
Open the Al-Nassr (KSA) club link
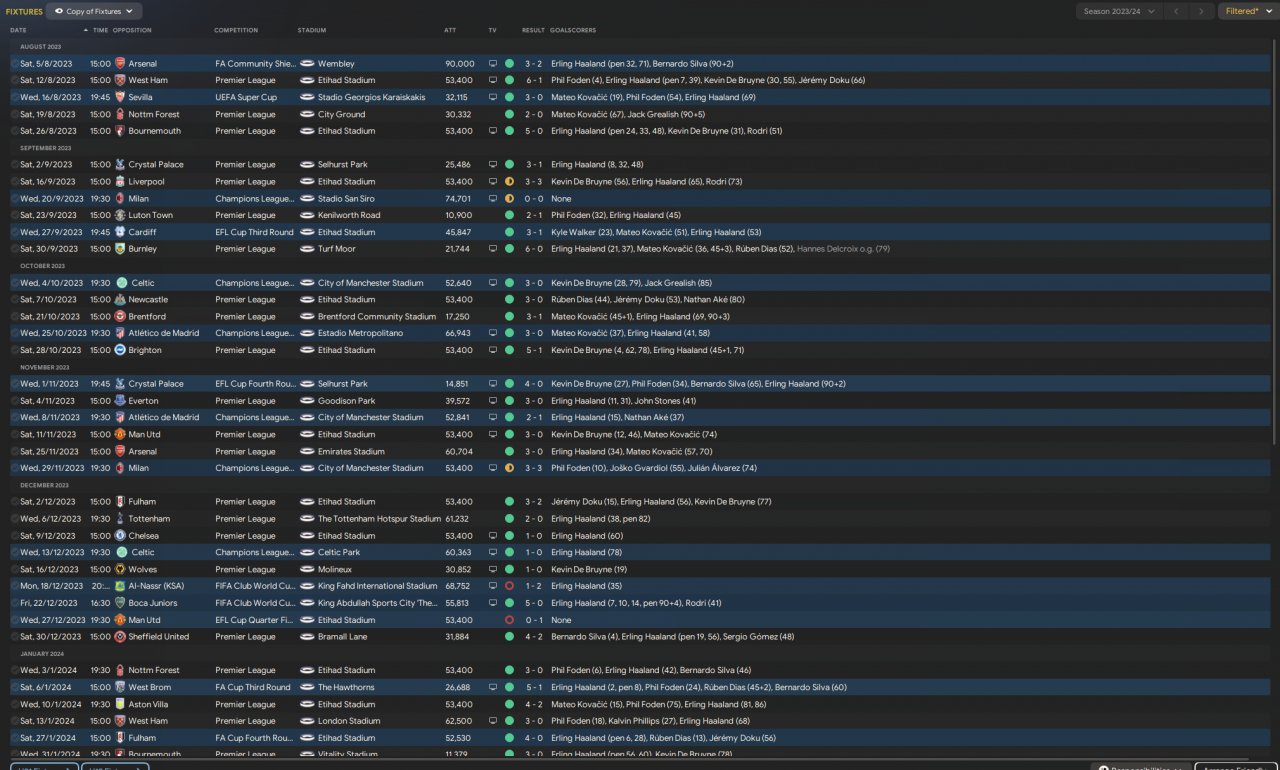tap(157, 586)
